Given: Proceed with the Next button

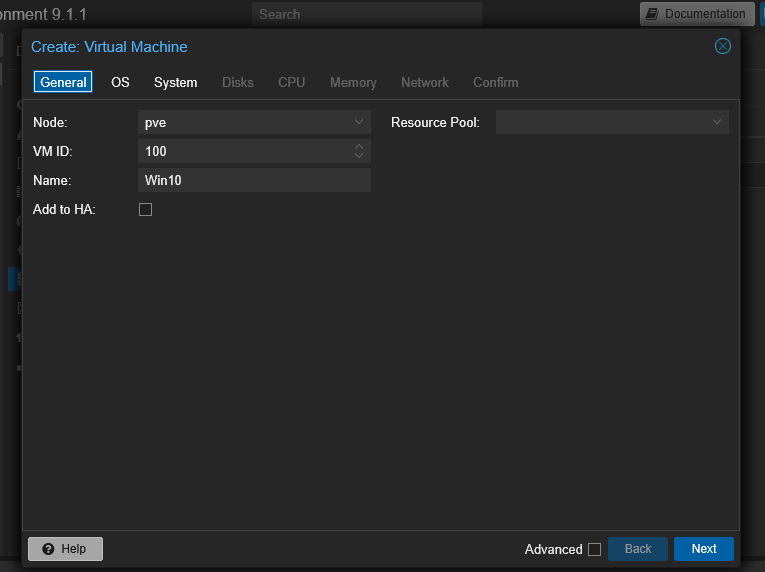Looking at the screenshot, I should click(x=704, y=549).
